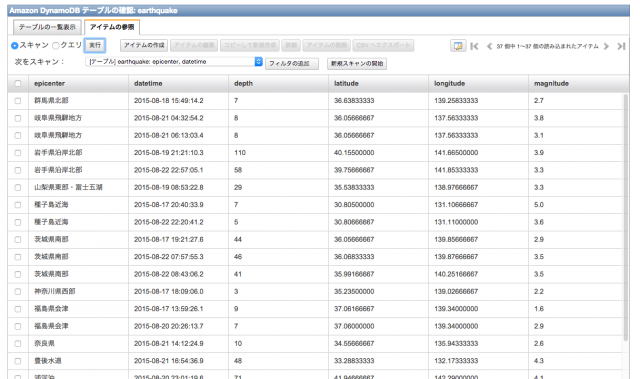
Task: Click the アイテムの作成 button
Action: click(144, 45)
